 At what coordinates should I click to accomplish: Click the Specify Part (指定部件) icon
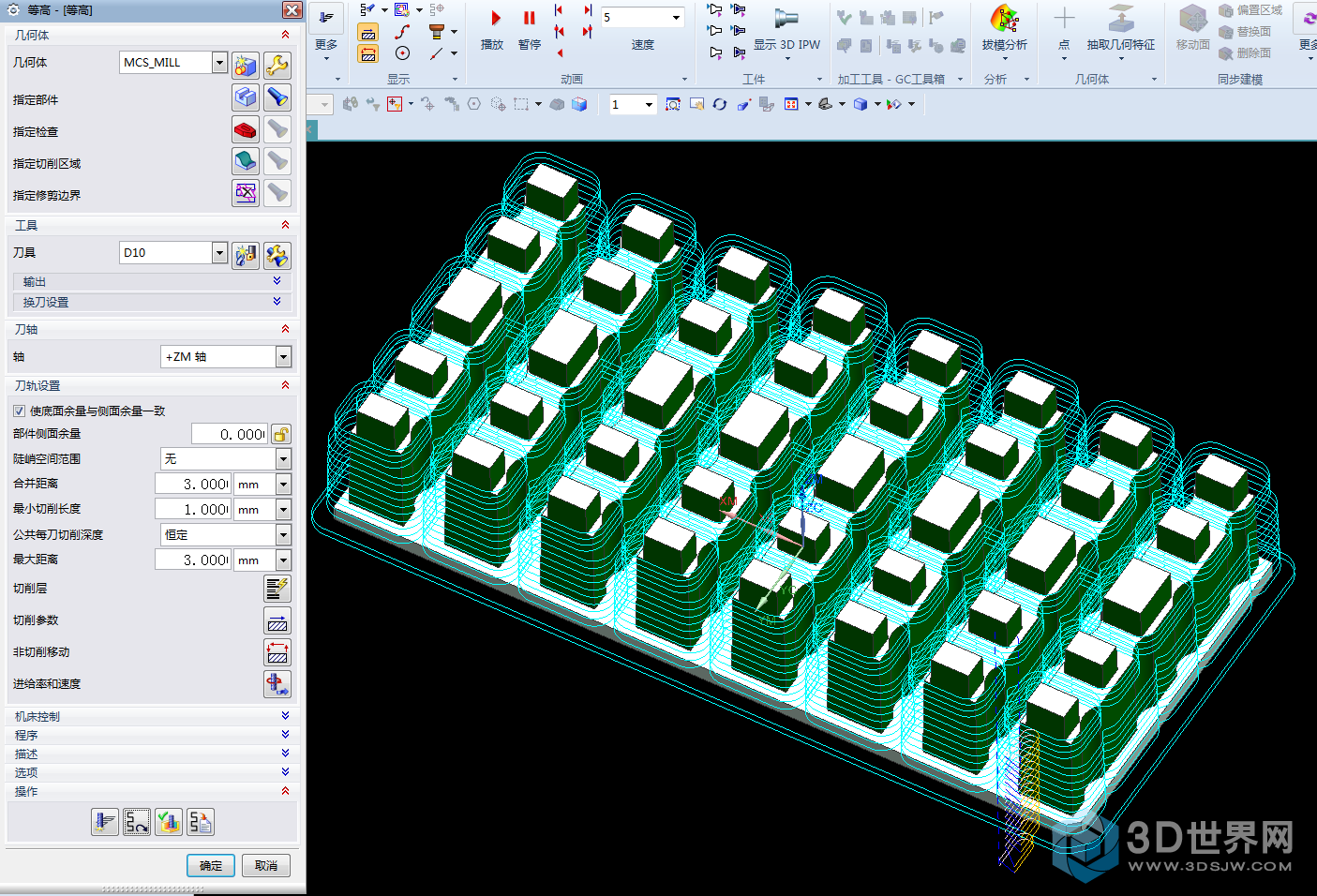coord(246,97)
